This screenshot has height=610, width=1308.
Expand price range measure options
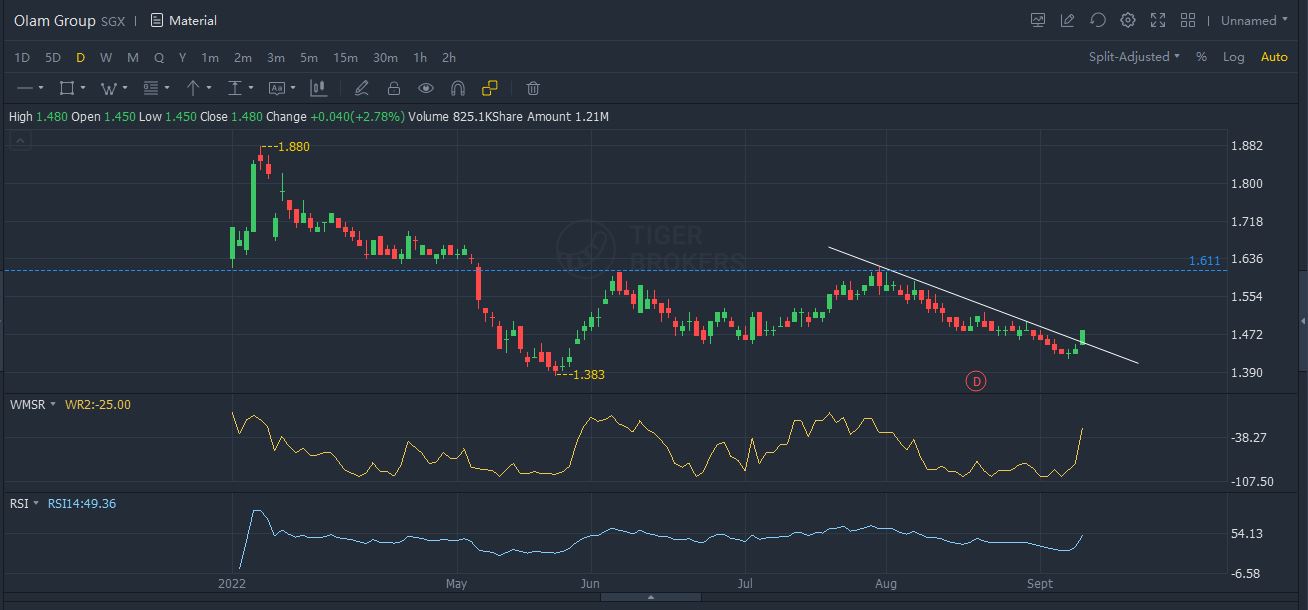[x=250, y=88]
